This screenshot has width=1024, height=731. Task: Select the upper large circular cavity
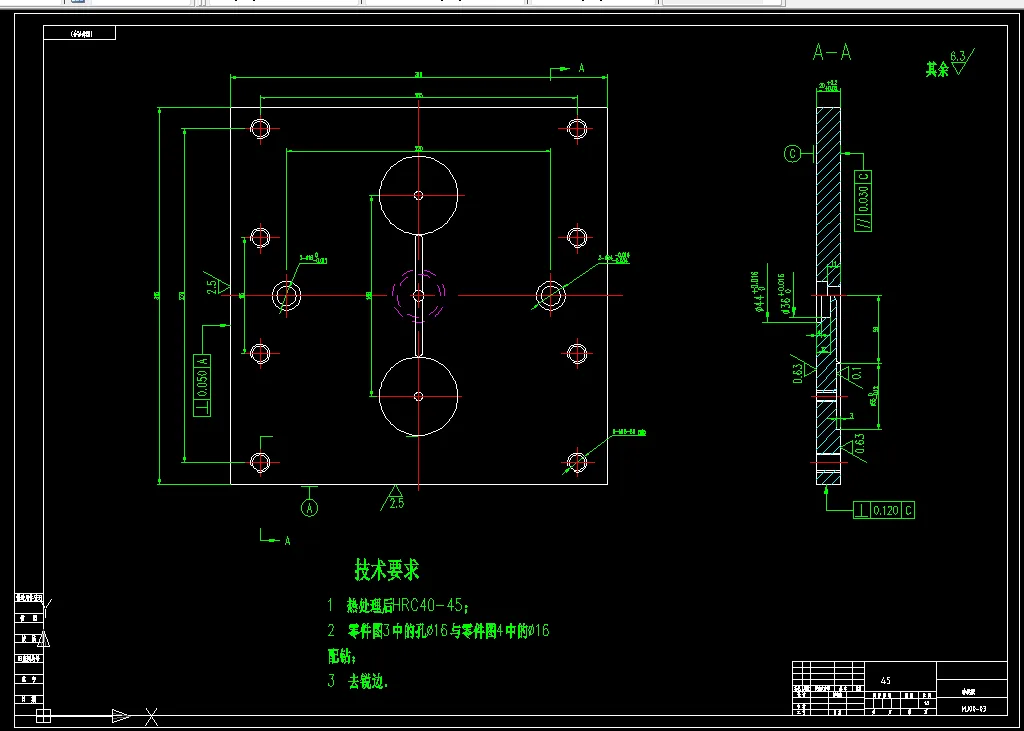[x=419, y=195]
